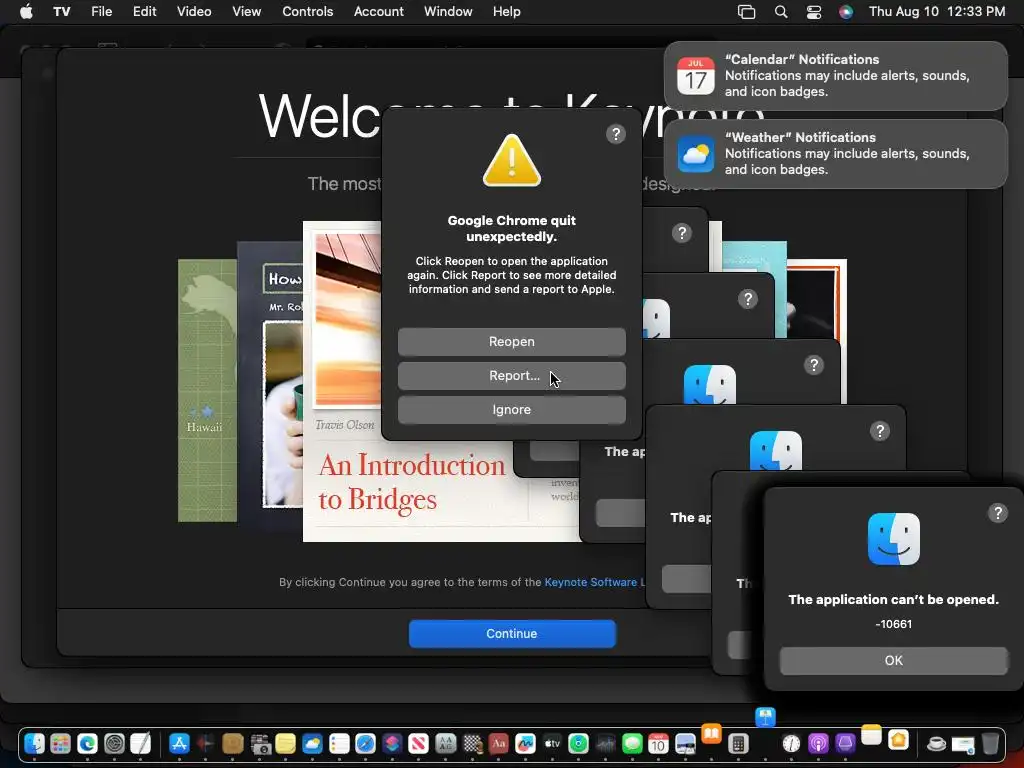Open the Trash in the Dock
The height and width of the screenshot is (768, 1024).
(x=990, y=743)
